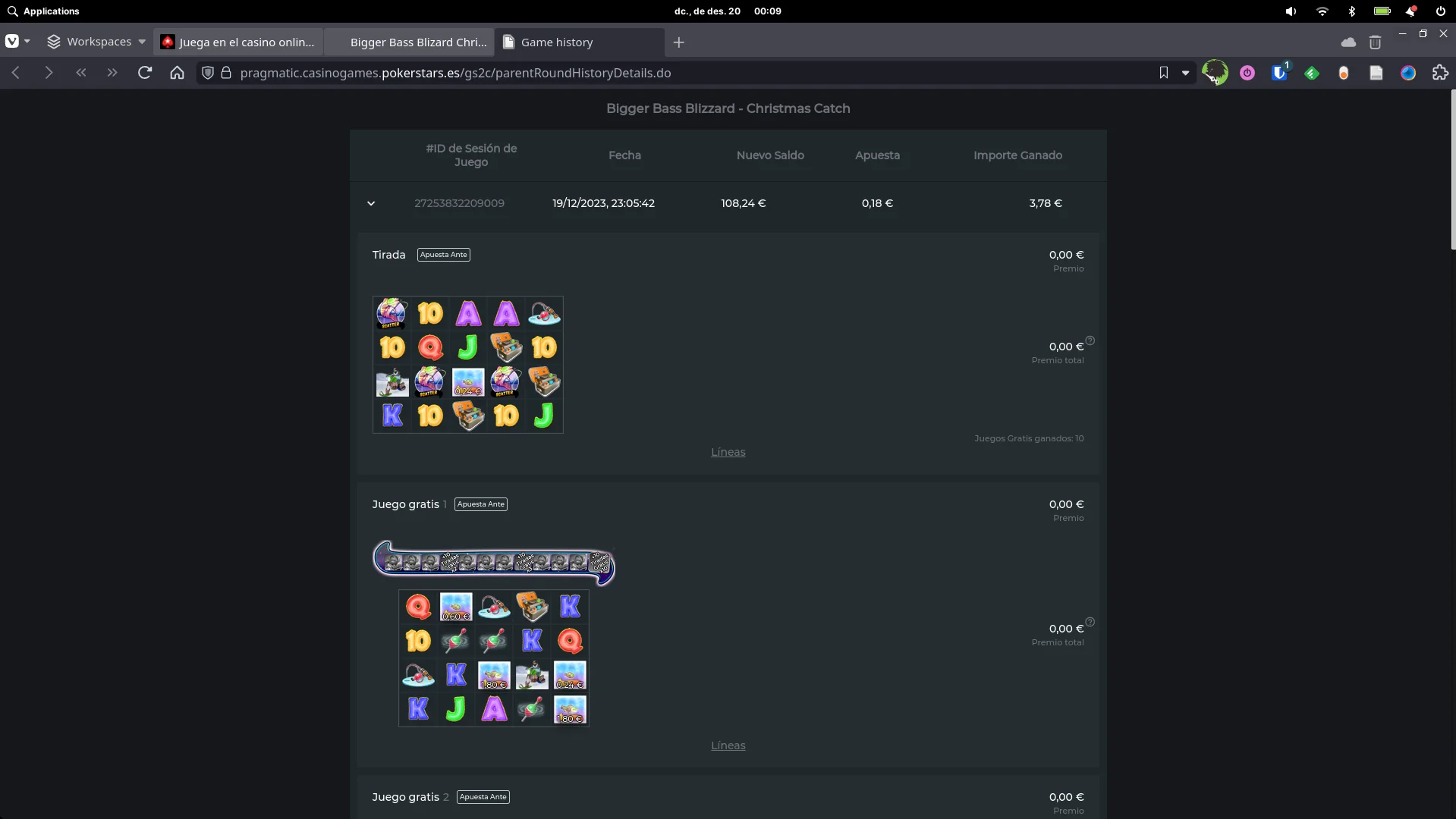Collapse the session 27253832209009 row
The image size is (1456, 819).
[371, 203]
